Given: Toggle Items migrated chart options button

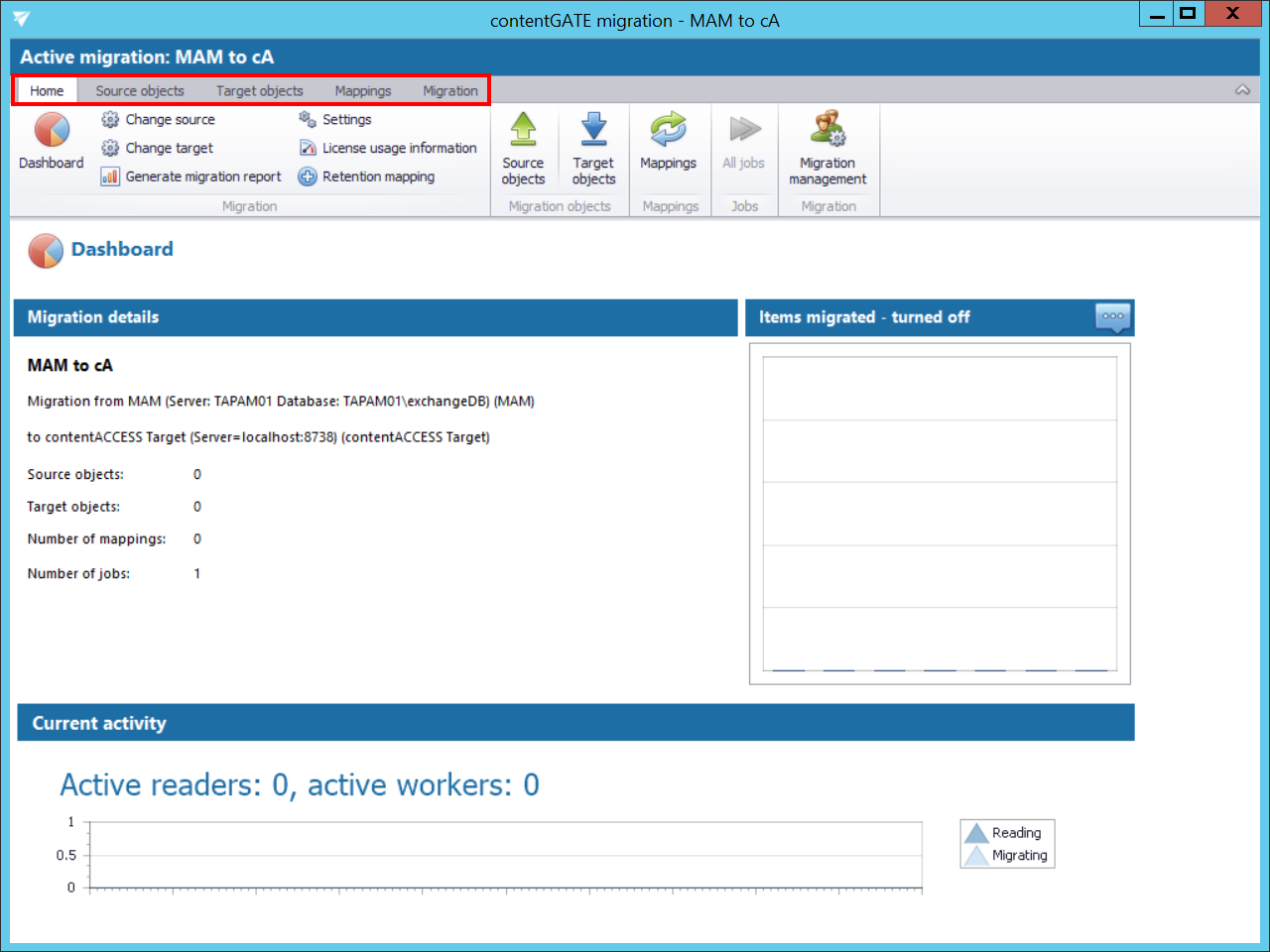Looking at the screenshot, I should pyautogui.click(x=1113, y=316).
